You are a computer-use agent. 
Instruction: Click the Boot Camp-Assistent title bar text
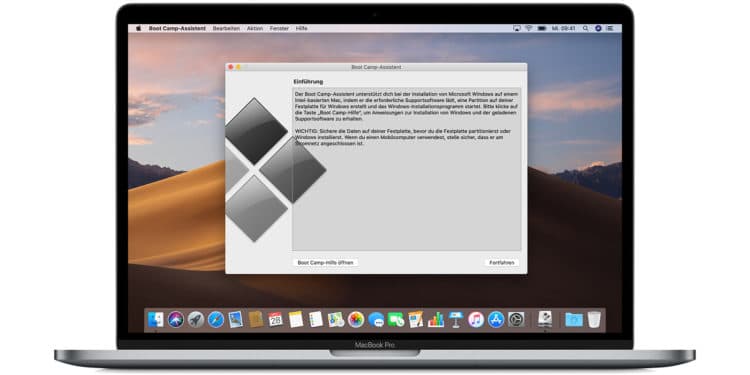[376, 67]
